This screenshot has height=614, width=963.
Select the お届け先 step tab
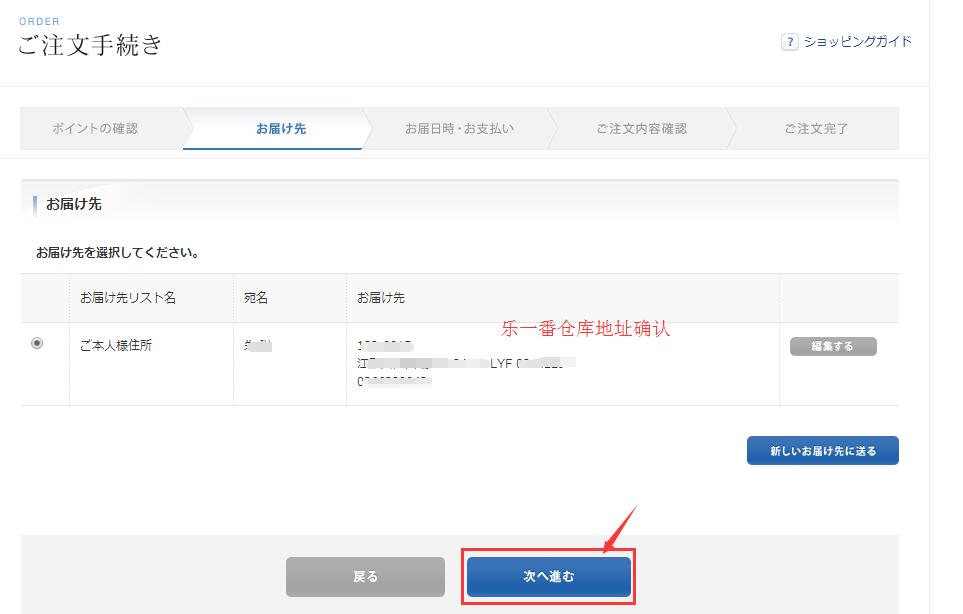[280, 129]
